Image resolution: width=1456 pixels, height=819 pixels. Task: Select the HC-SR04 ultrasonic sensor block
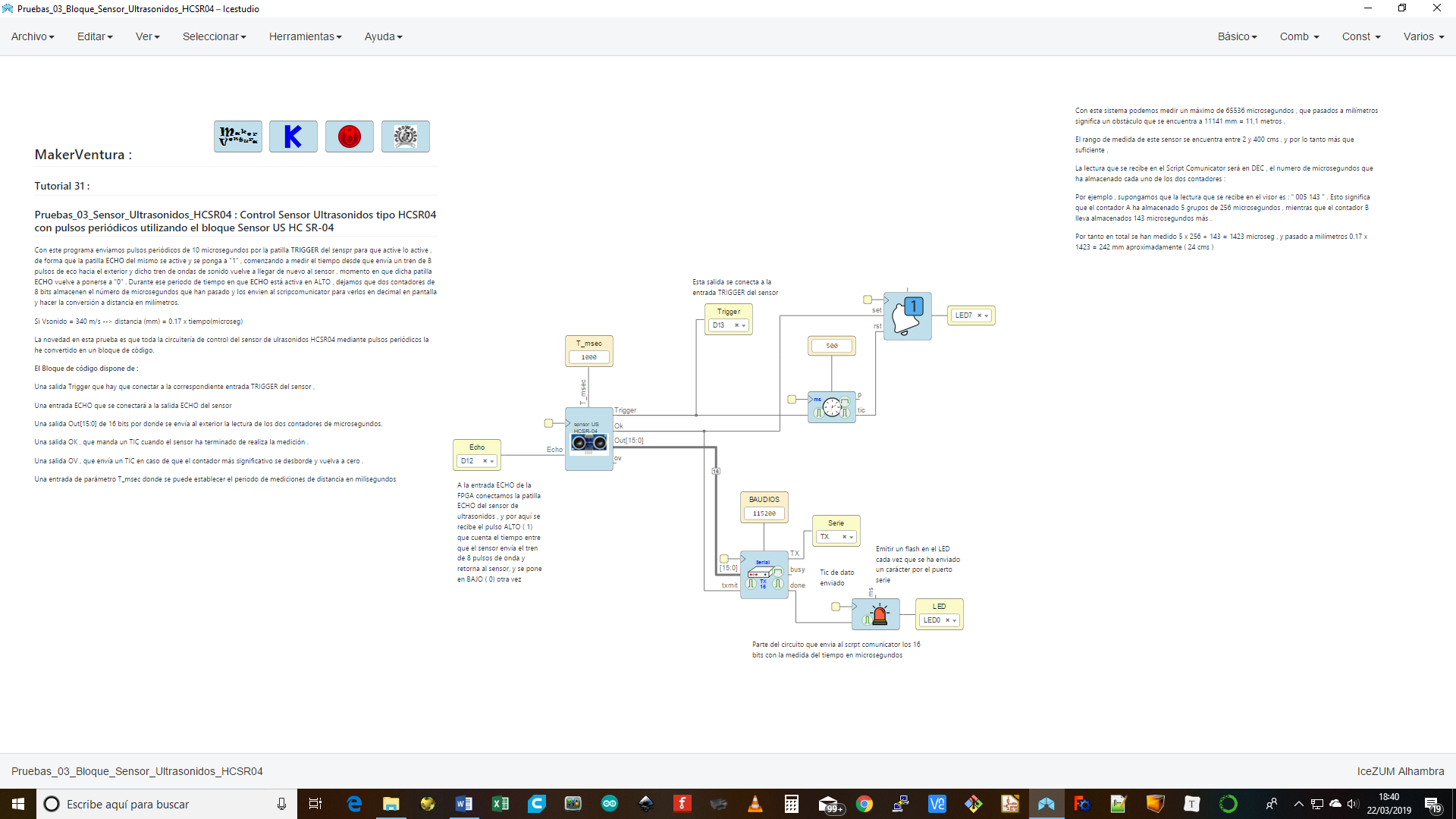point(589,440)
